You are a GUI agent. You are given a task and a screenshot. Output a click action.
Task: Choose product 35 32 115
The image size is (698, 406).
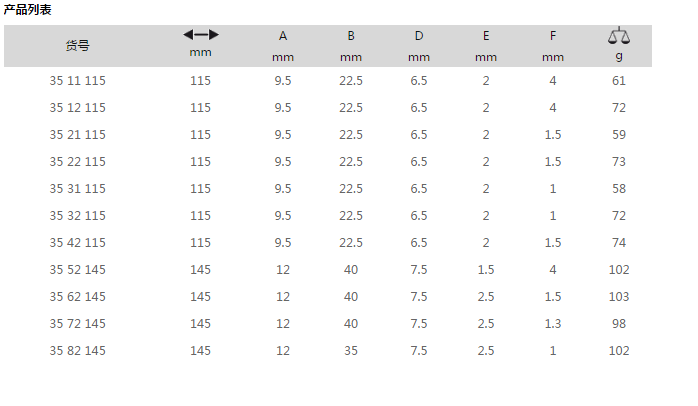[77, 215]
